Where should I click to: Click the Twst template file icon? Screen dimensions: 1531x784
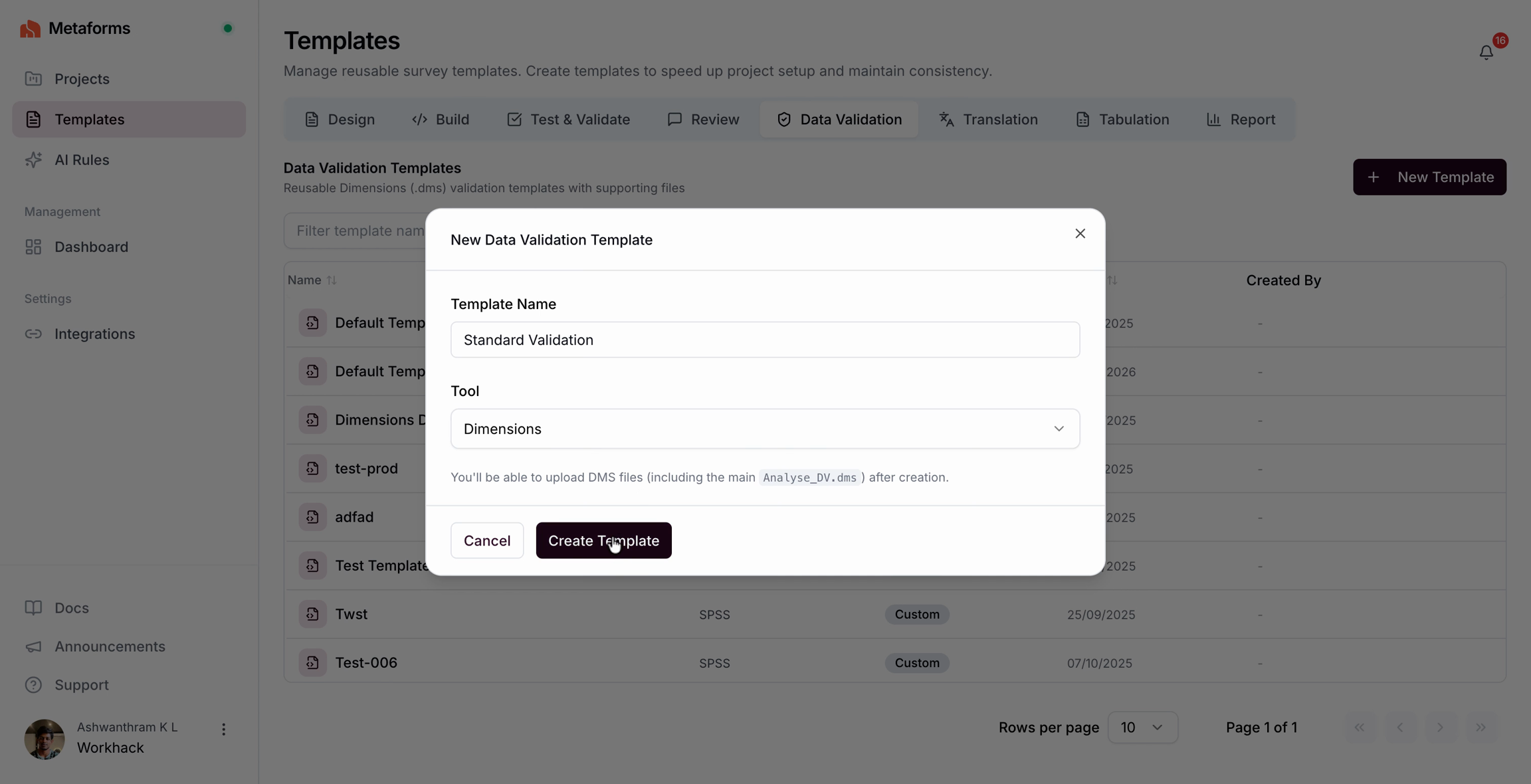point(312,614)
